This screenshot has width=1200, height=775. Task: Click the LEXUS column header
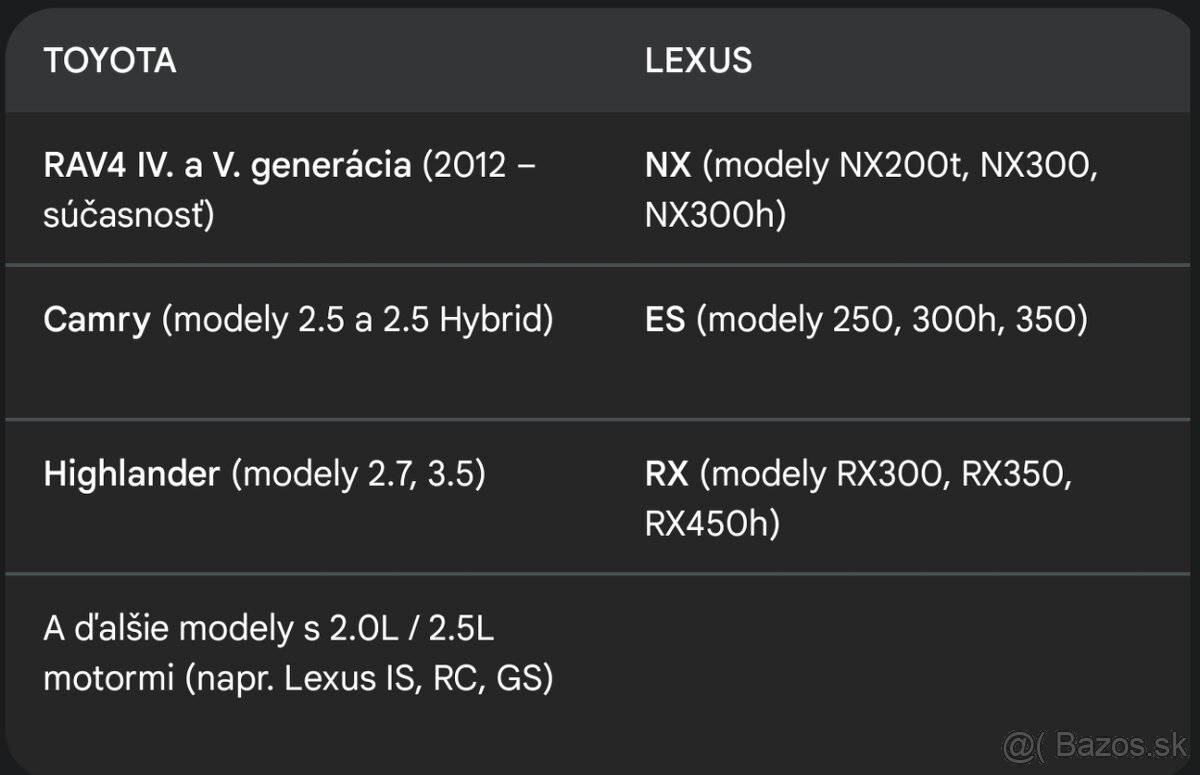(x=698, y=61)
